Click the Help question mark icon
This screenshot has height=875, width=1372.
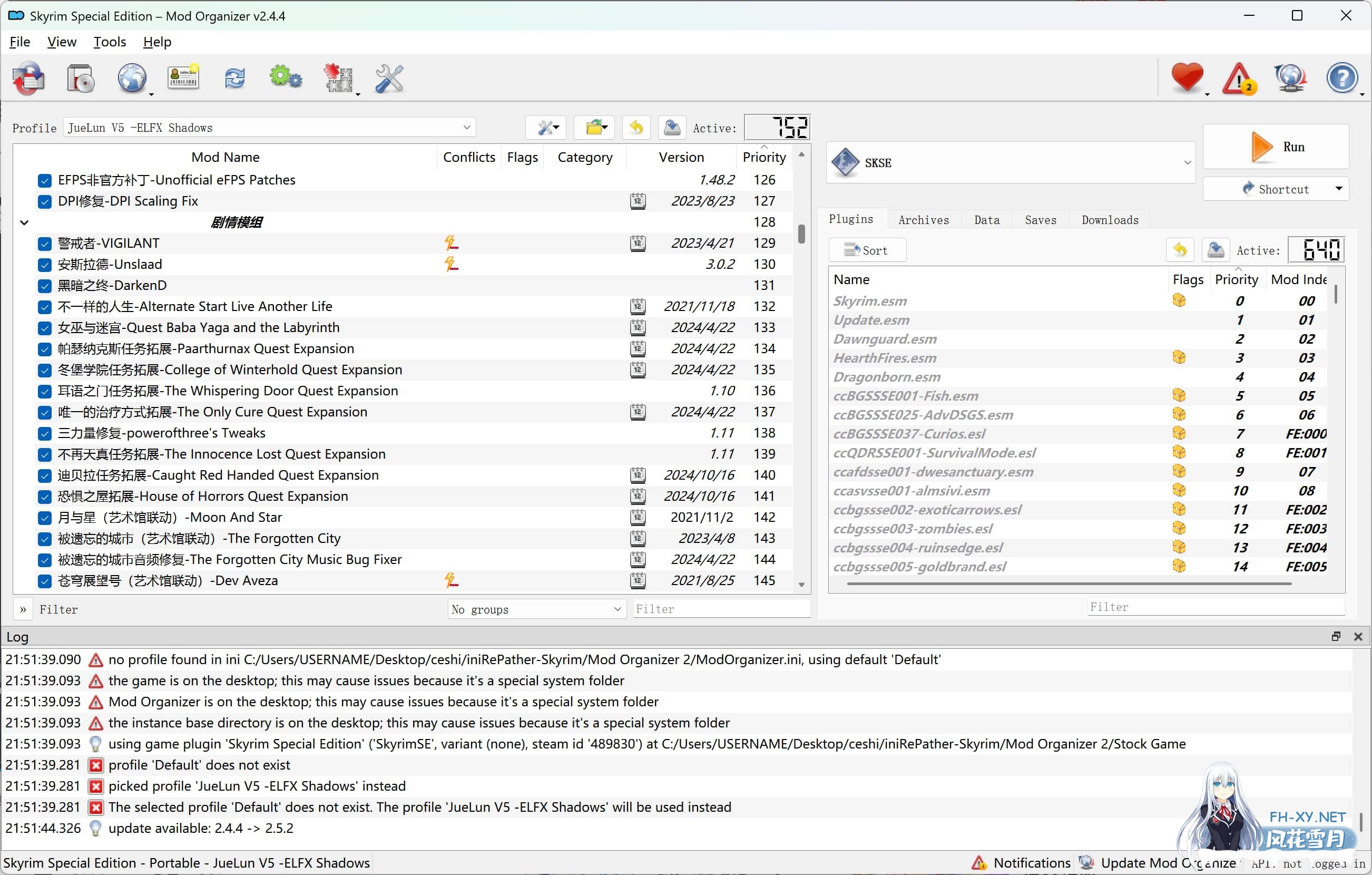[1342, 78]
